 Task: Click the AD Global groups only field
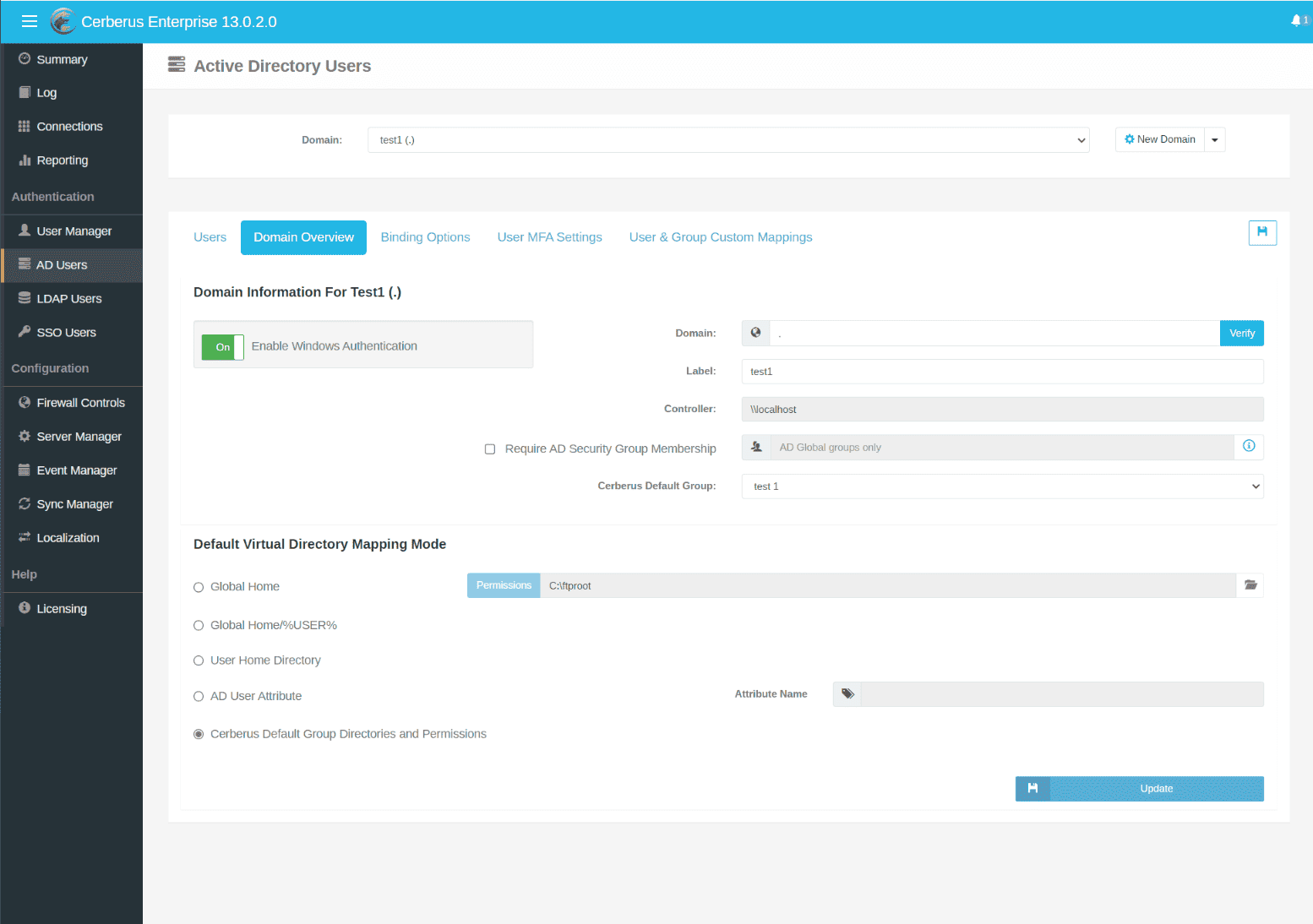coord(1002,447)
